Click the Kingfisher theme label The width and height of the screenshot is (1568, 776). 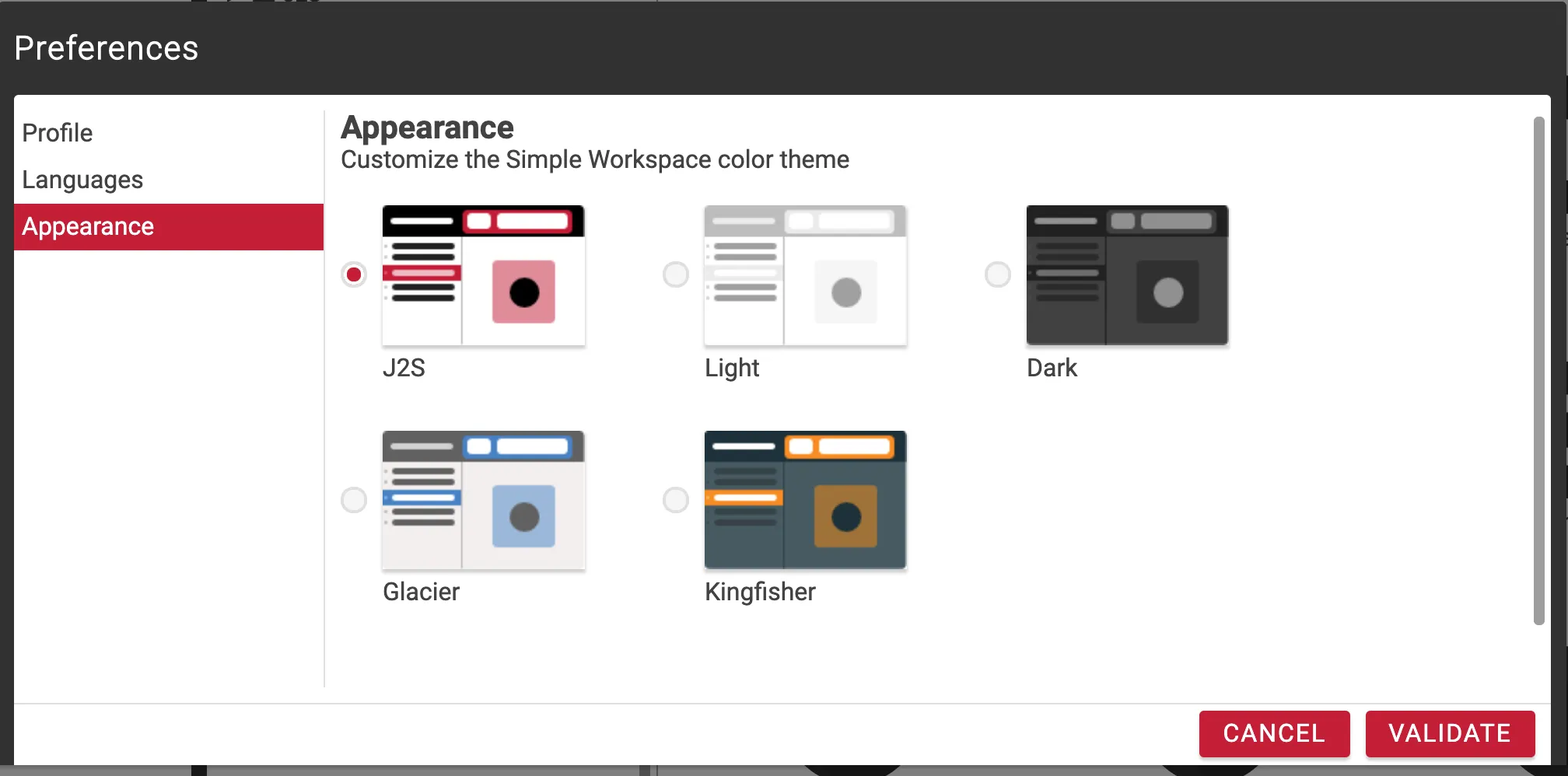pyautogui.click(x=760, y=592)
